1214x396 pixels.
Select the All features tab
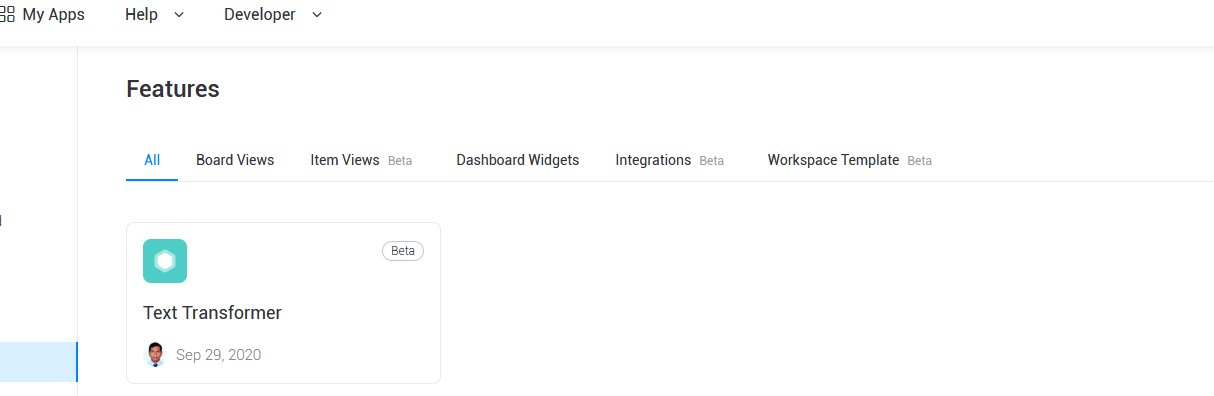coord(152,160)
